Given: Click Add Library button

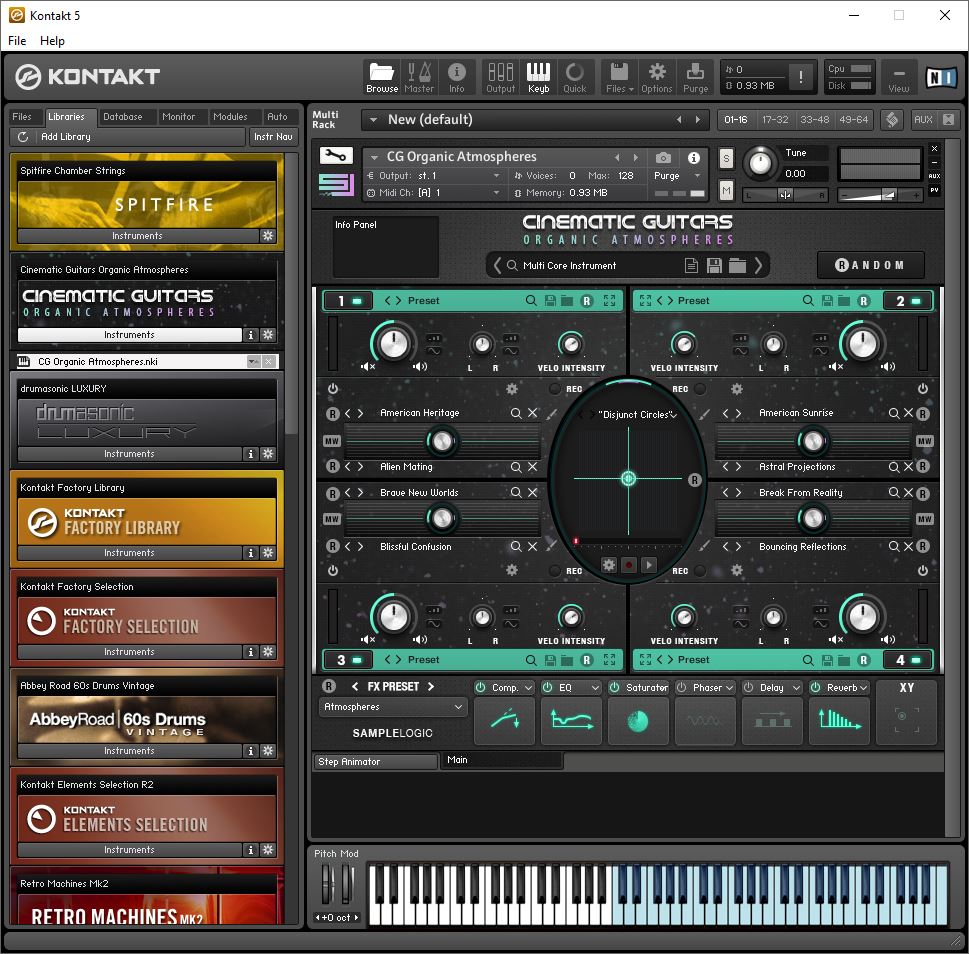Looking at the screenshot, I should tap(66, 137).
